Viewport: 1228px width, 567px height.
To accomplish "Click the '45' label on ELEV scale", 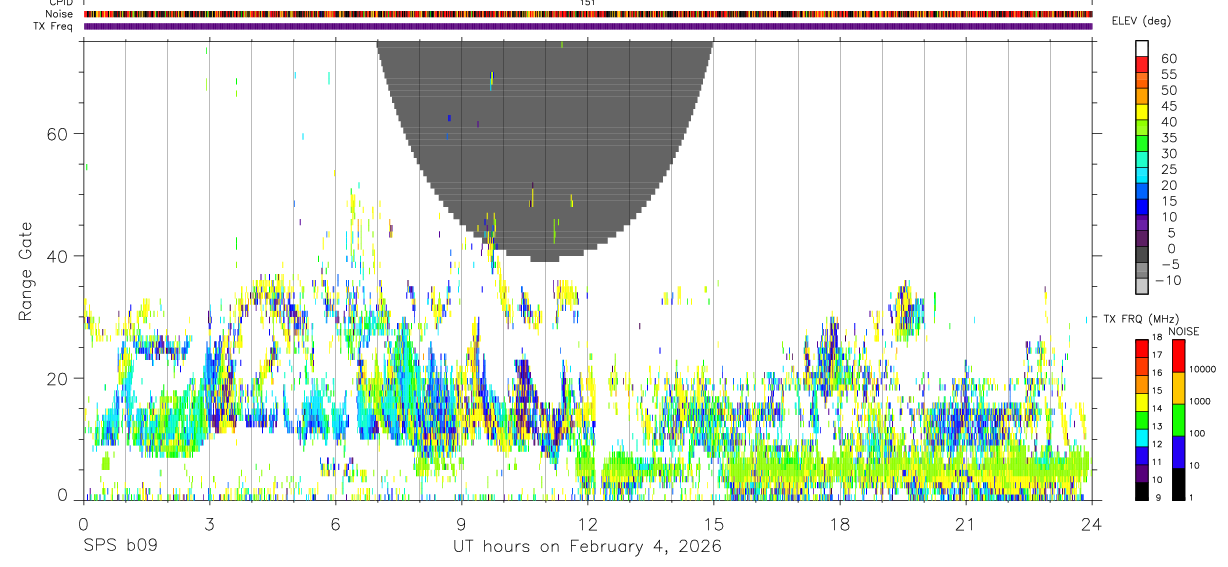I will [1168, 107].
